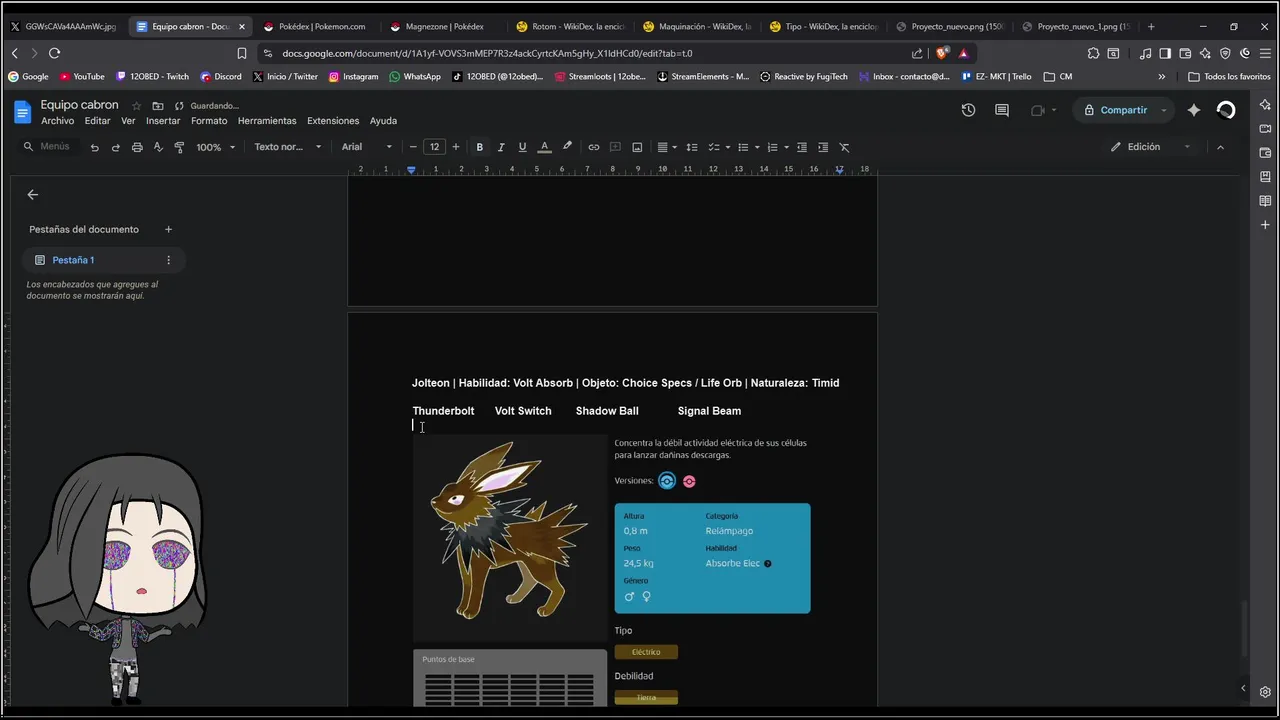The image size is (1280, 720).
Task: Open the text color picker
Action: tap(544, 147)
